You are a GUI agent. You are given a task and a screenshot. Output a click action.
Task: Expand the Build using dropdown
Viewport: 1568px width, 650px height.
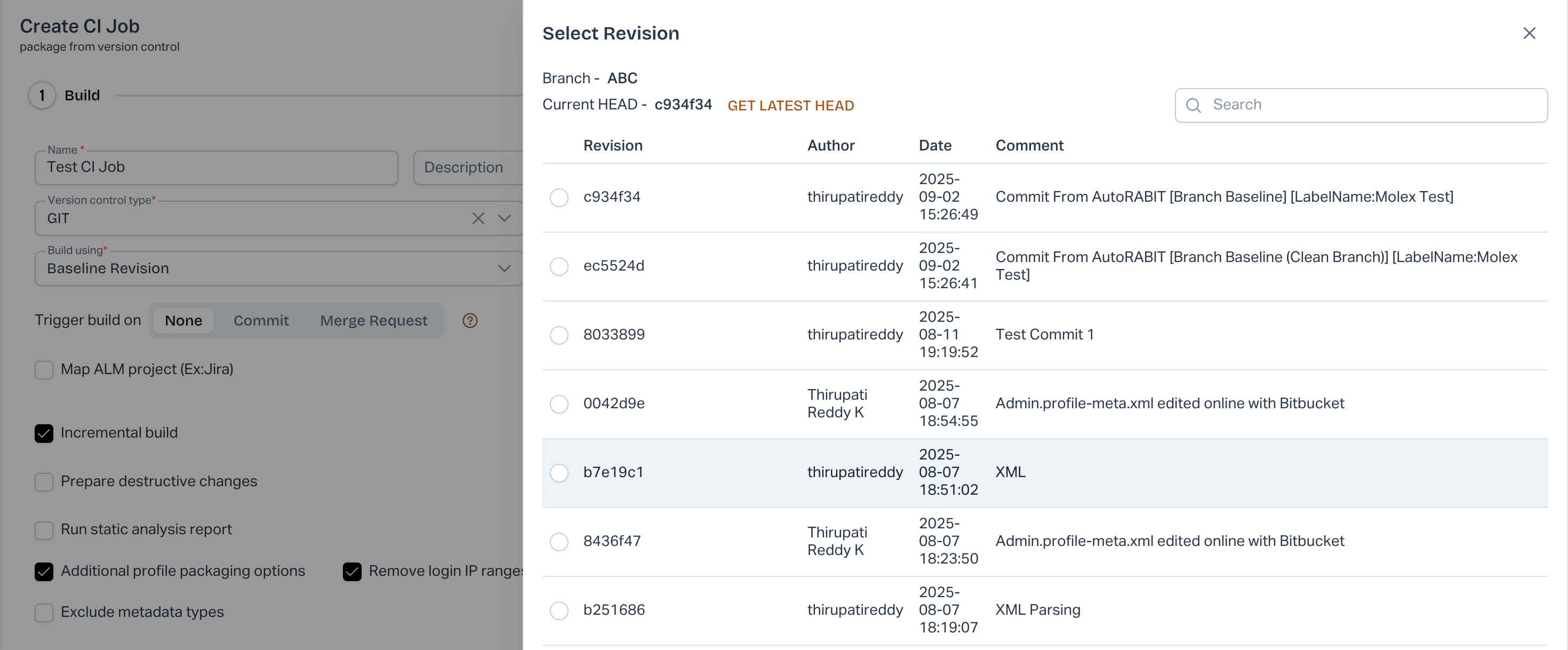[x=504, y=268]
